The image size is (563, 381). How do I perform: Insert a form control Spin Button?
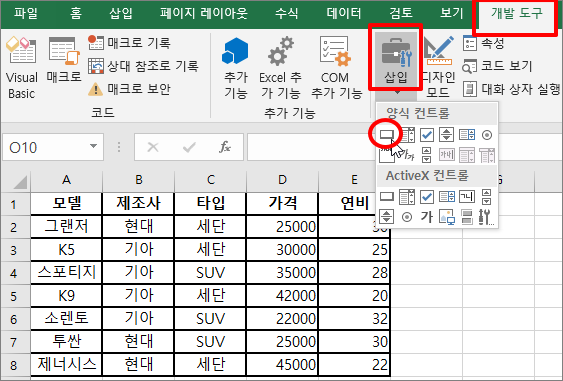coord(447,135)
